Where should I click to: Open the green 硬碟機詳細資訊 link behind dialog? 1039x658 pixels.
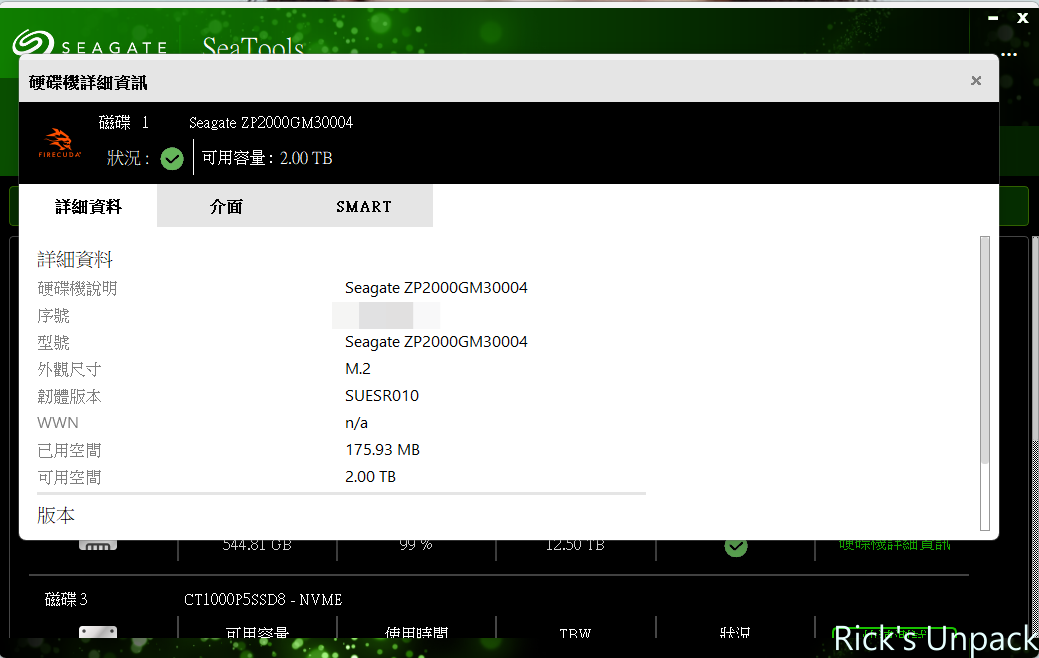pyautogui.click(x=894, y=545)
